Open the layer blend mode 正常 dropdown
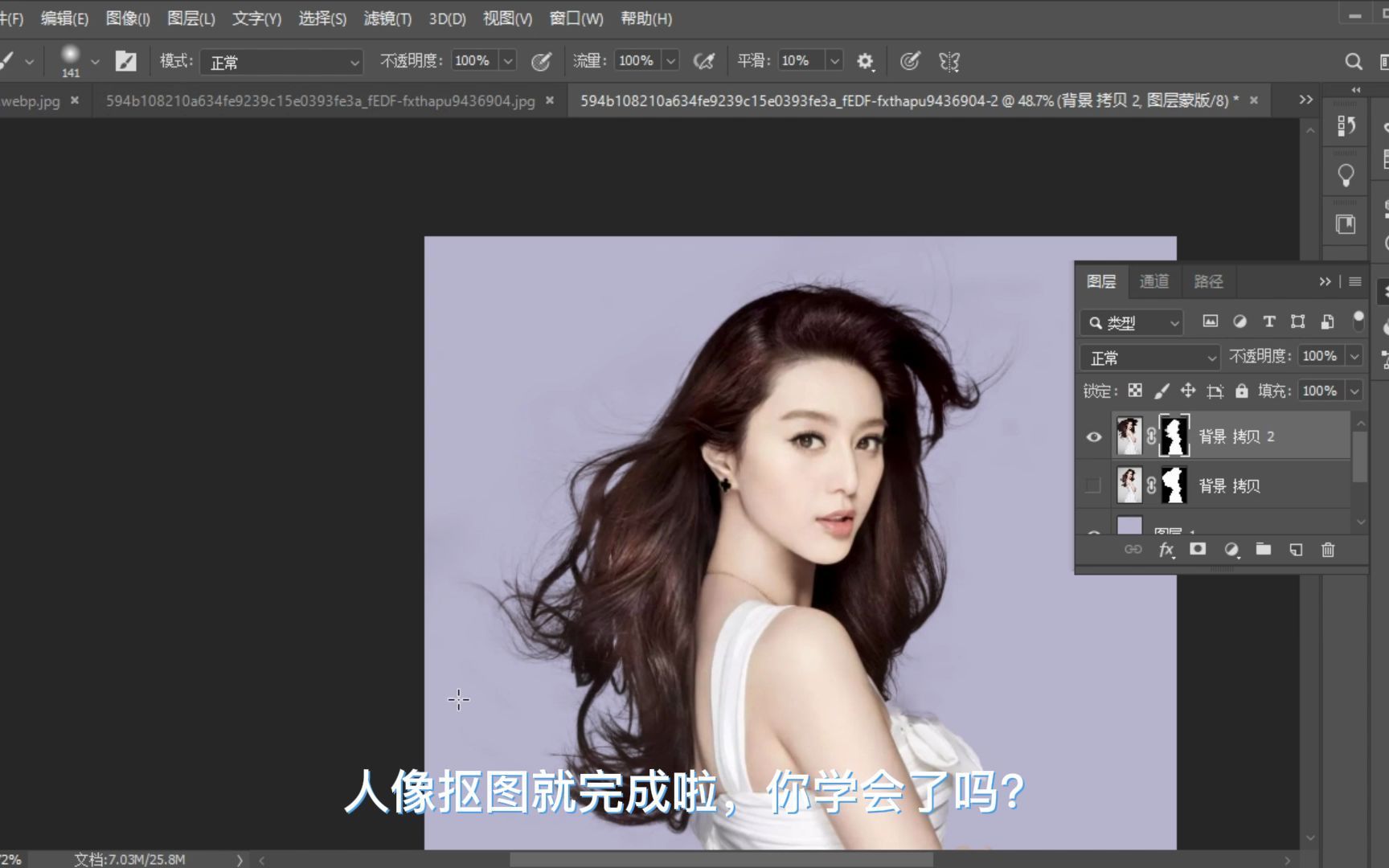The image size is (1389, 868). [x=1150, y=357]
